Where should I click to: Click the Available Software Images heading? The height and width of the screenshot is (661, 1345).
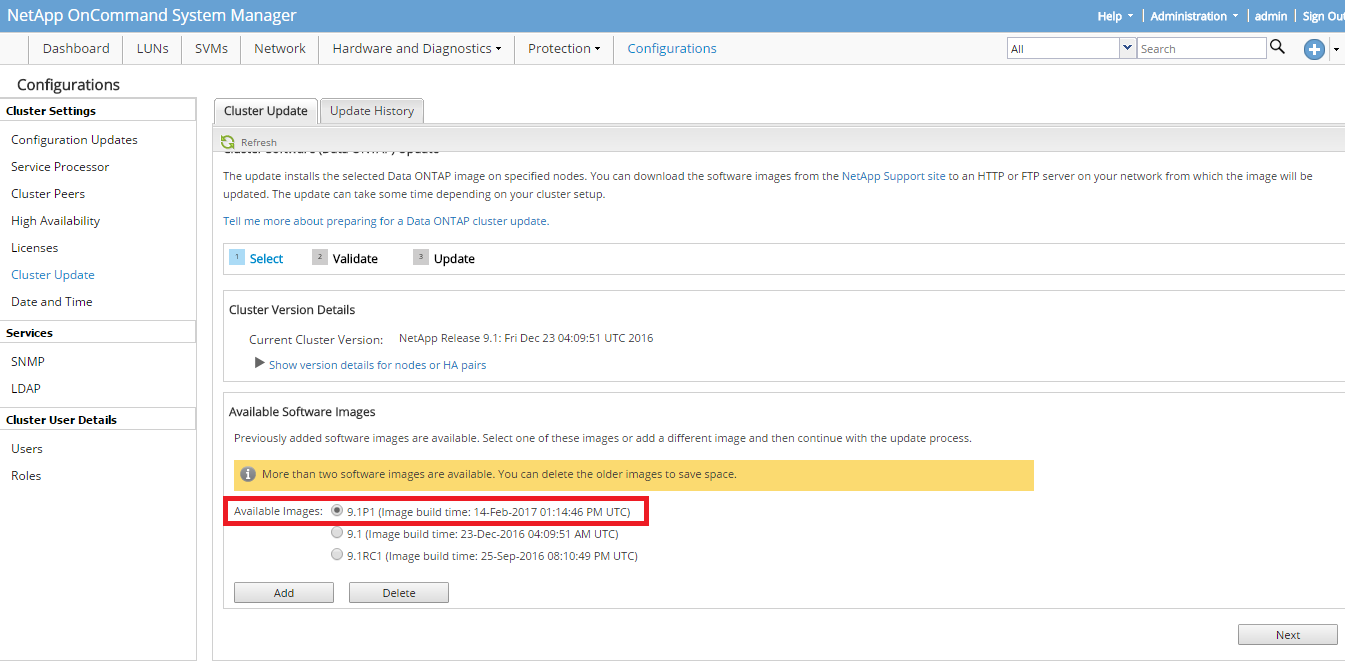coord(302,412)
